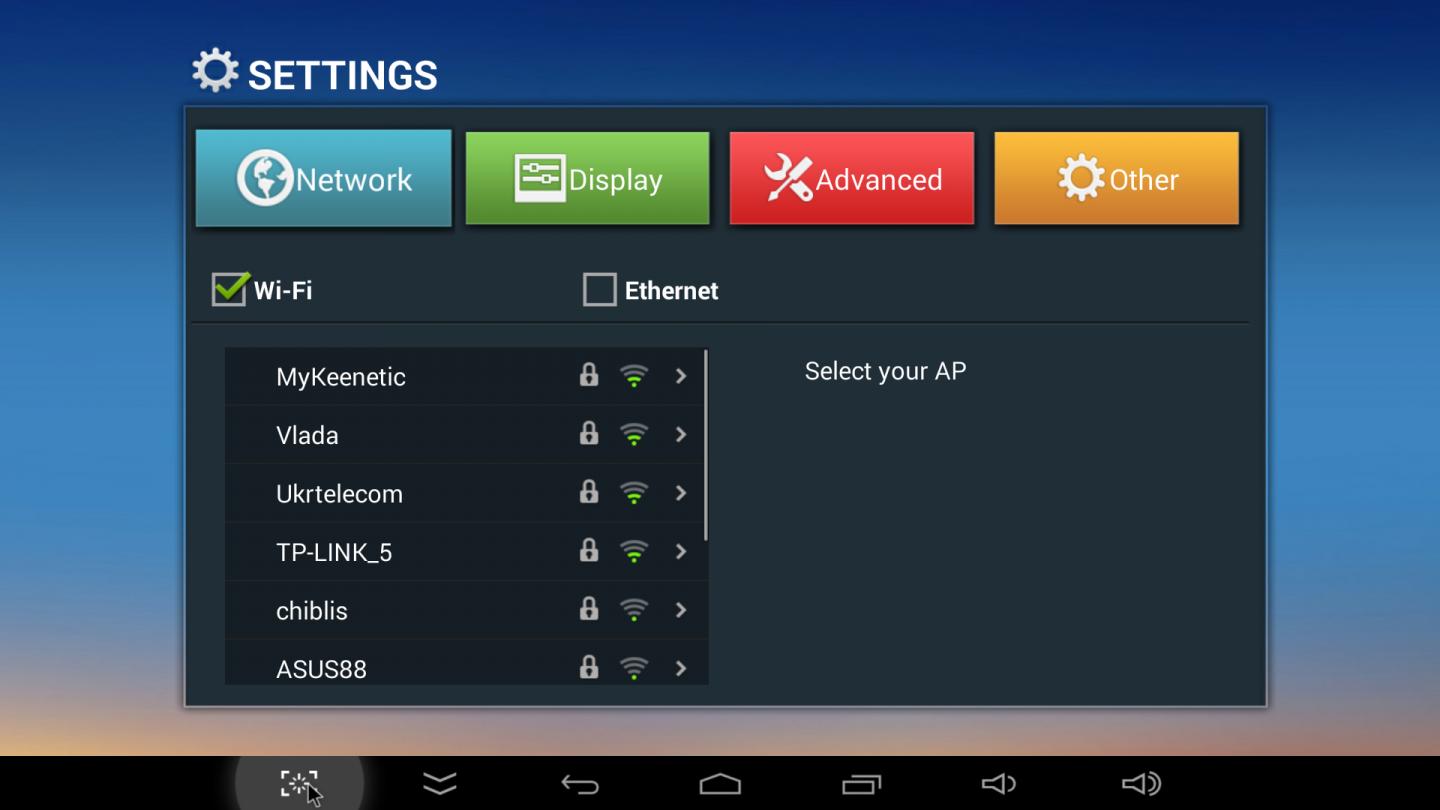Enable the Ethernet checkbox
Viewport: 1440px width, 810px height.
pos(600,290)
